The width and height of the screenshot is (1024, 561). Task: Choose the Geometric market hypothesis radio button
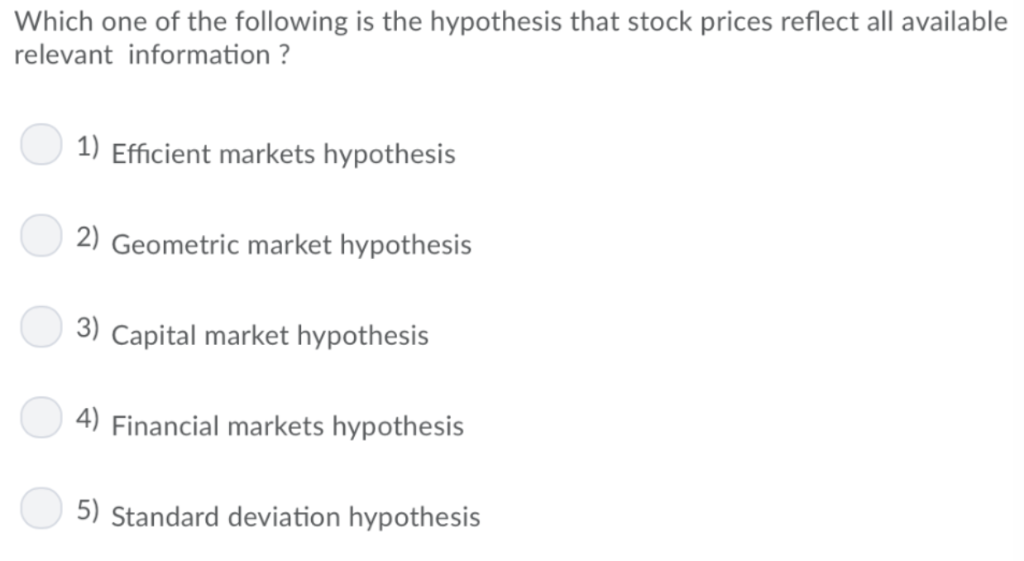pos(41,235)
